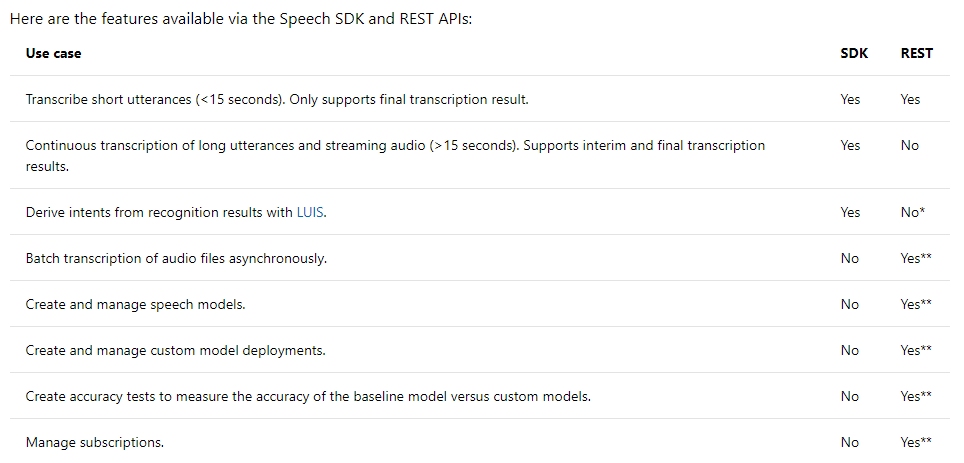Click the "Create accuracy tests" row text
The width and height of the screenshot is (964, 463).
(308, 396)
